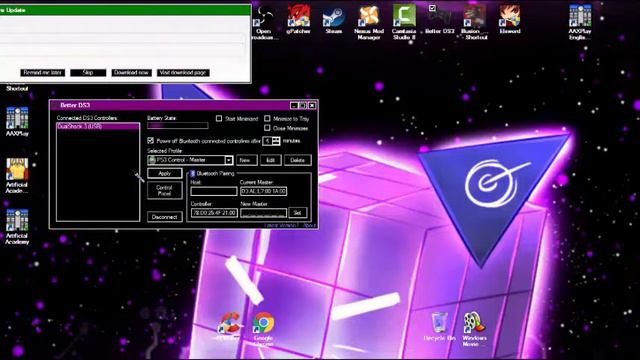Open the Recycle Bin
Image resolution: width=640 pixels, height=360 pixels.
tap(439, 327)
